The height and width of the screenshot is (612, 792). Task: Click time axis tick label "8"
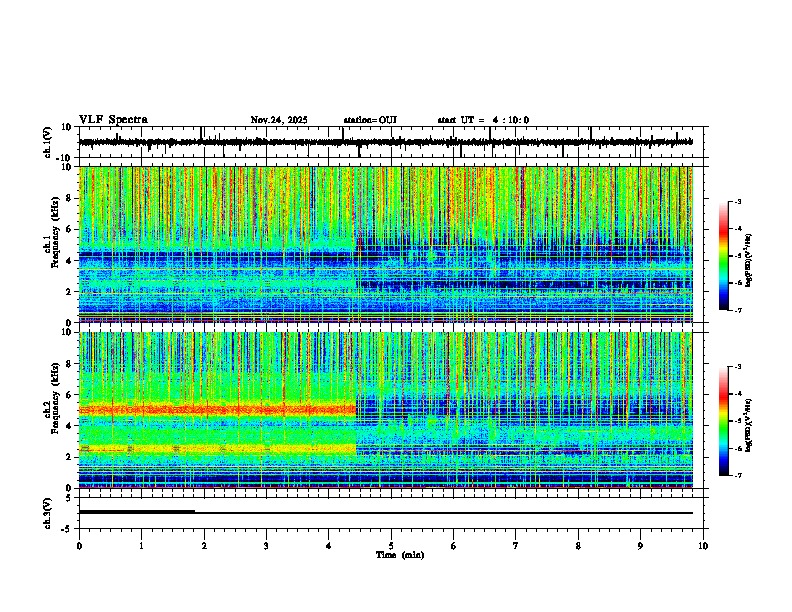click(578, 546)
